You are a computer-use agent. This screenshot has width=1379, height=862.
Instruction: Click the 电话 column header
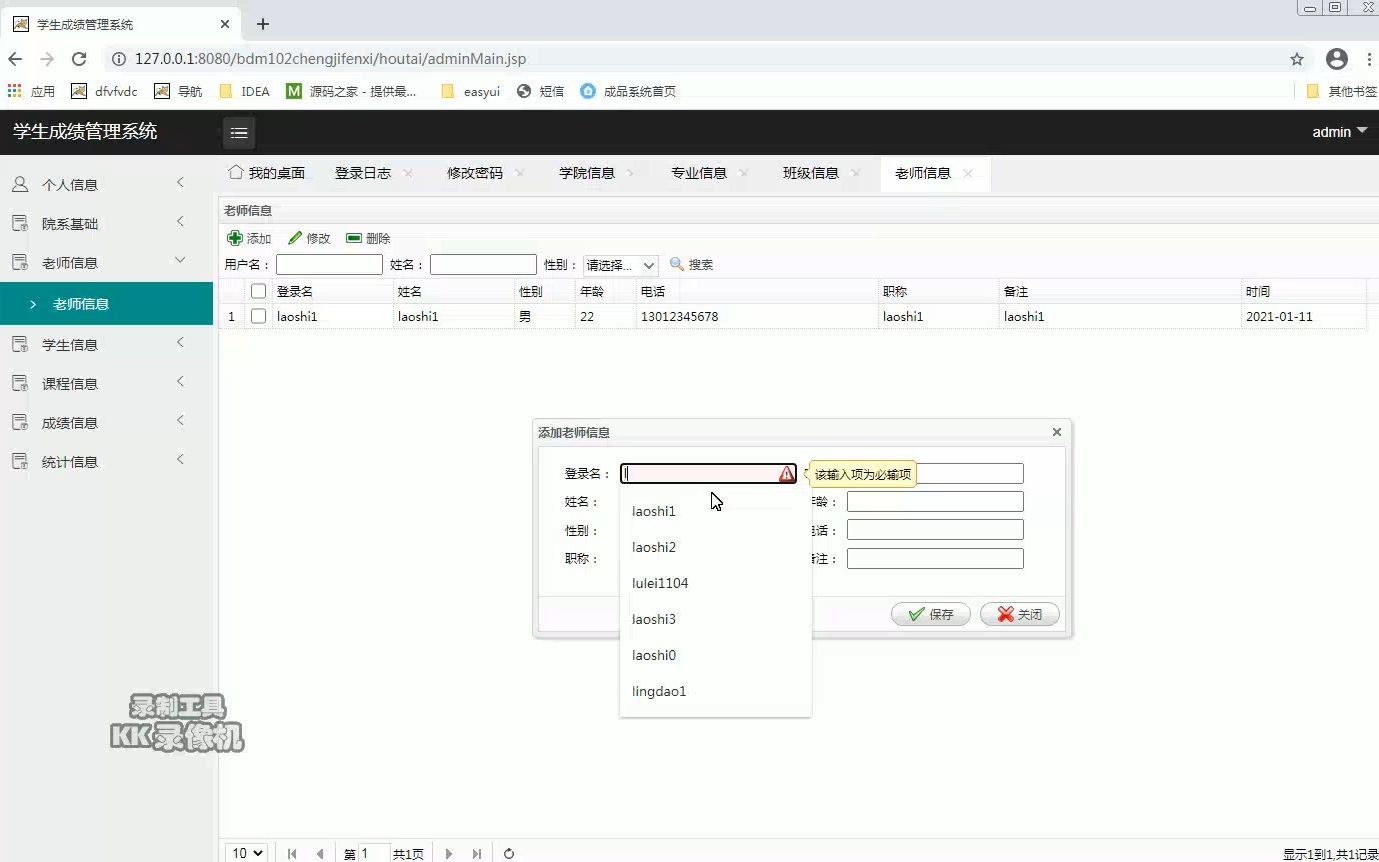click(757, 291)
